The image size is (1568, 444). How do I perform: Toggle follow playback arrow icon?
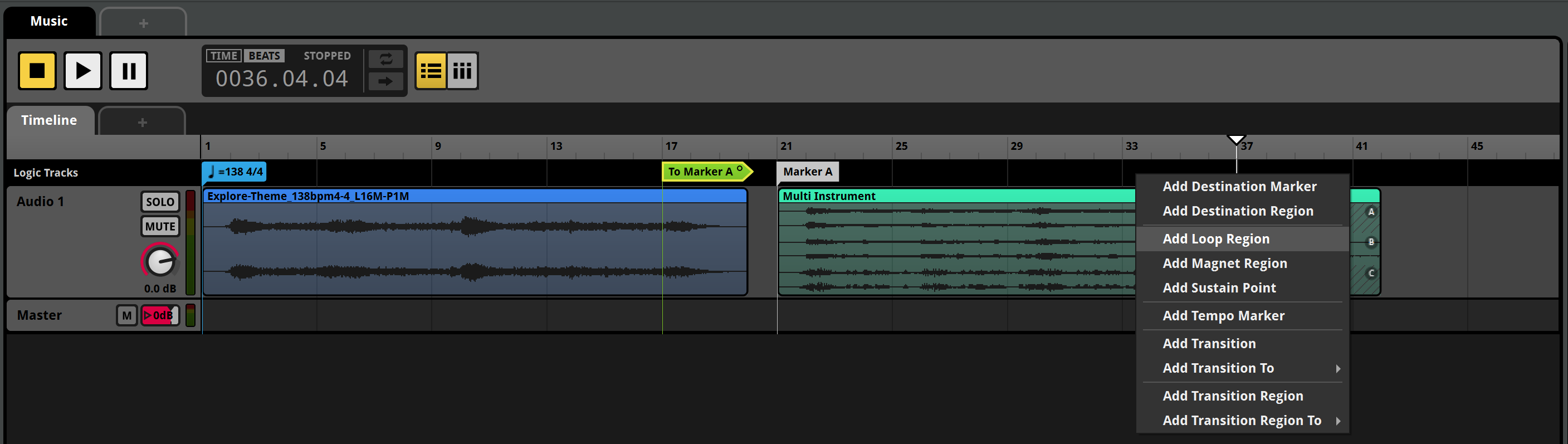coord(386,81)
